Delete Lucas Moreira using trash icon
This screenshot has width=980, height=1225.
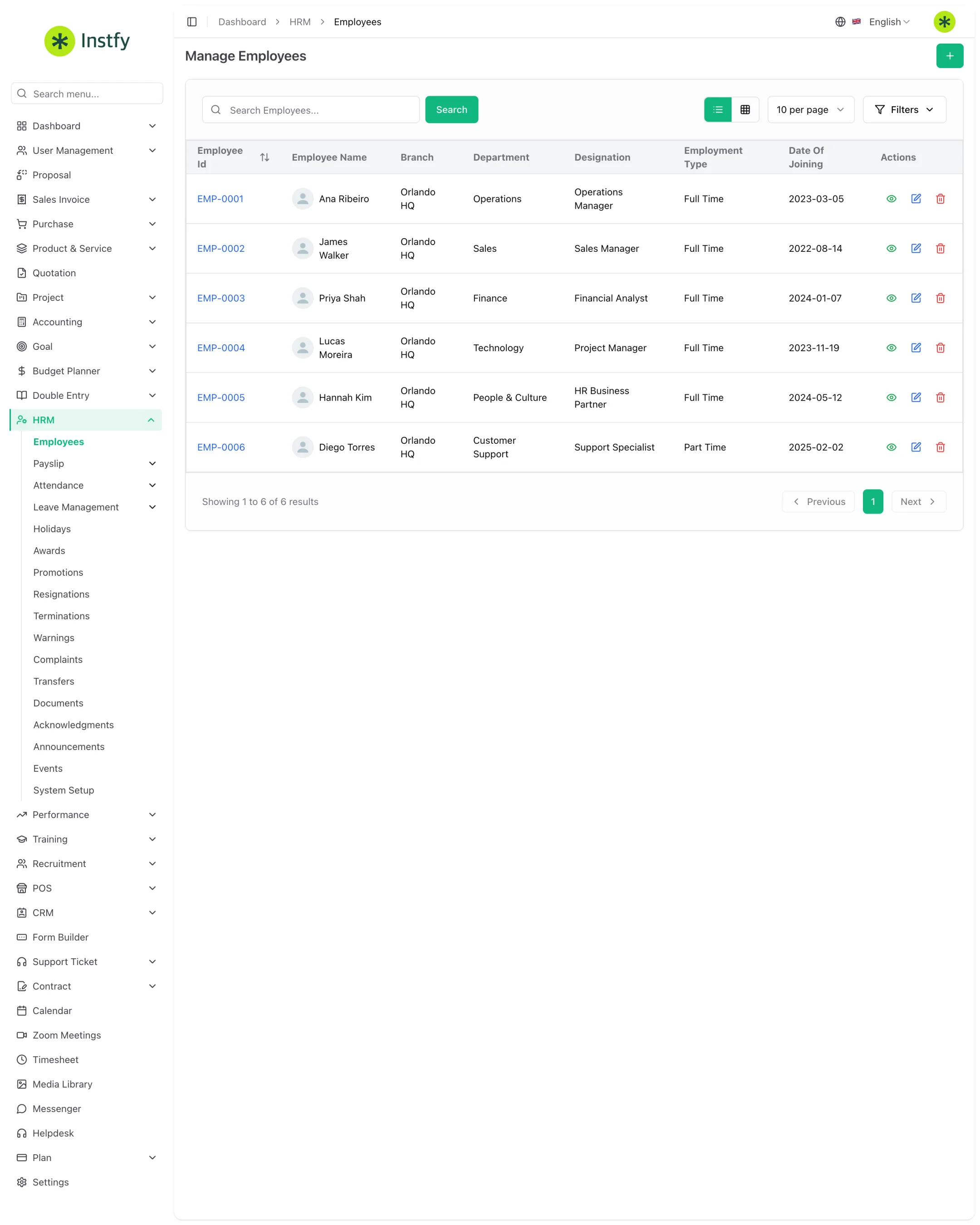pyautogui.click(x=940, y=348)
